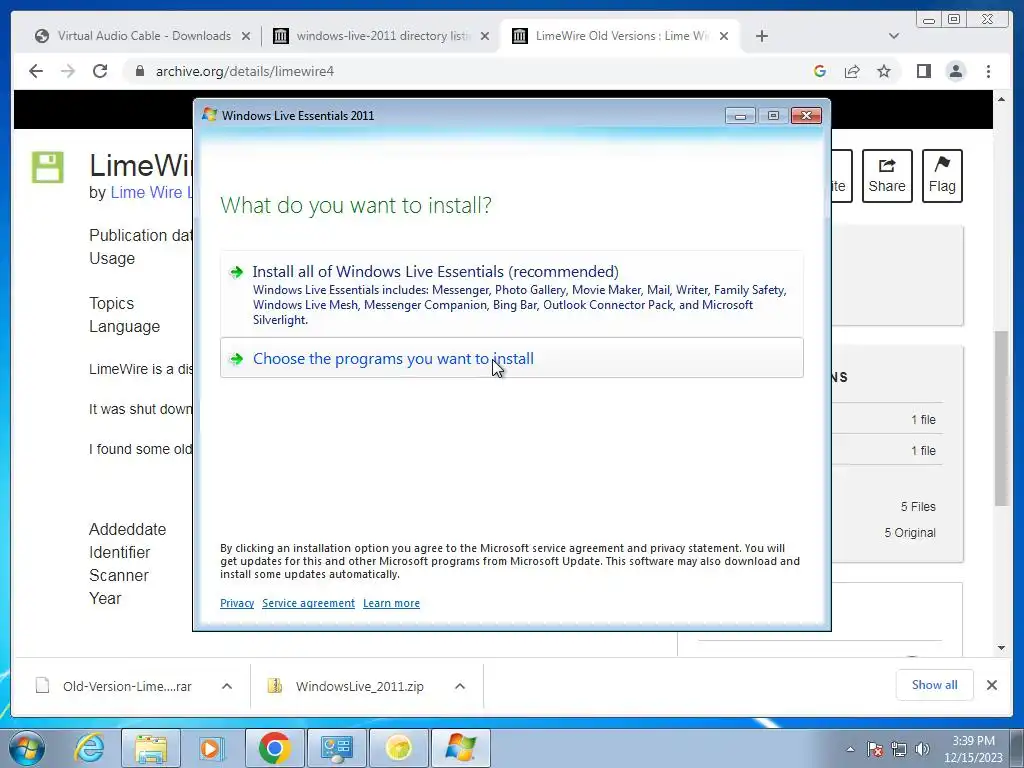
Task: Open the tab search dropdown chevron
Action: click(x=894, y=36)
